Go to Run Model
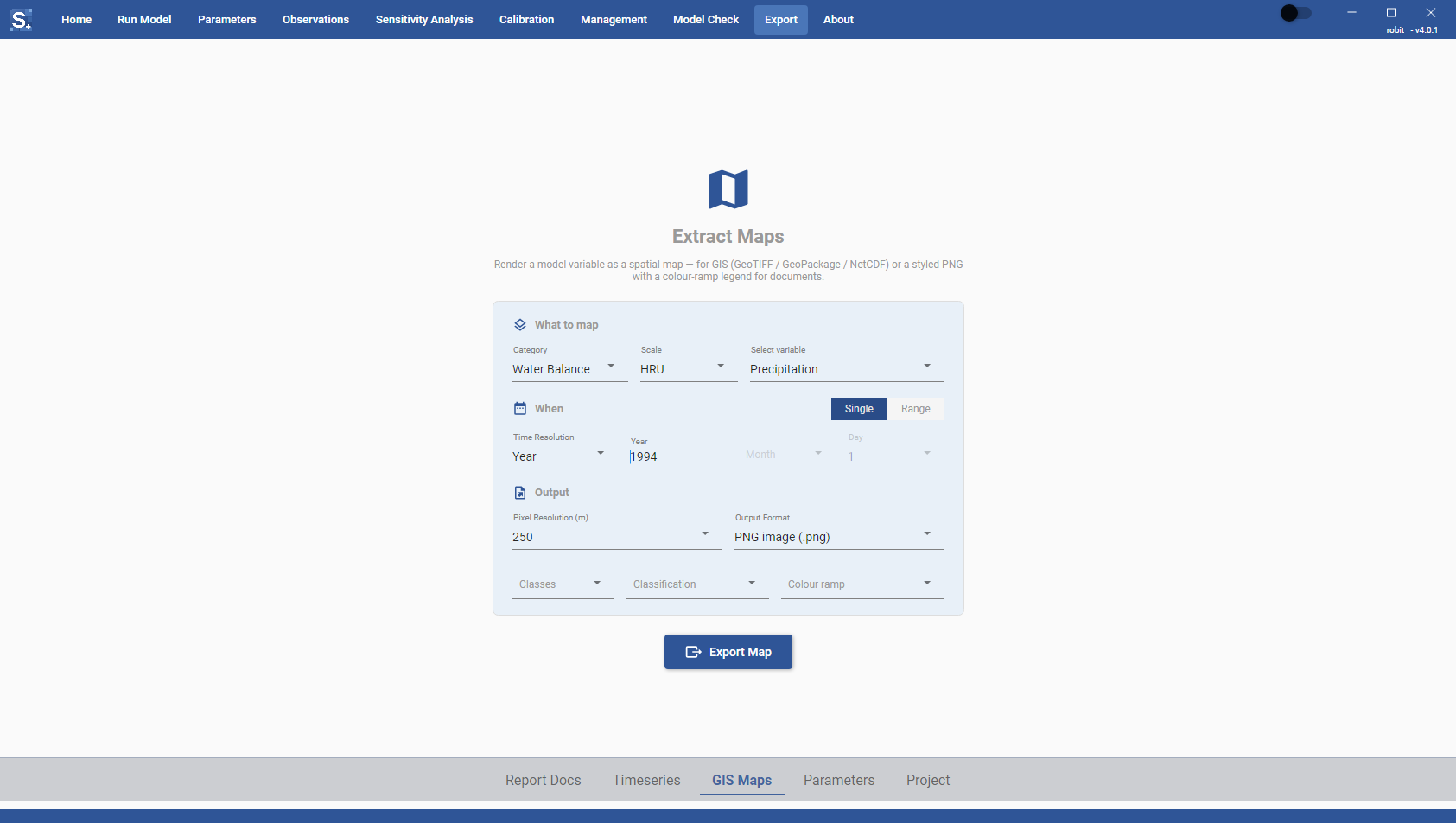Screen dimensions: 1456x823 pyautogui.click(x=144, y=19)
